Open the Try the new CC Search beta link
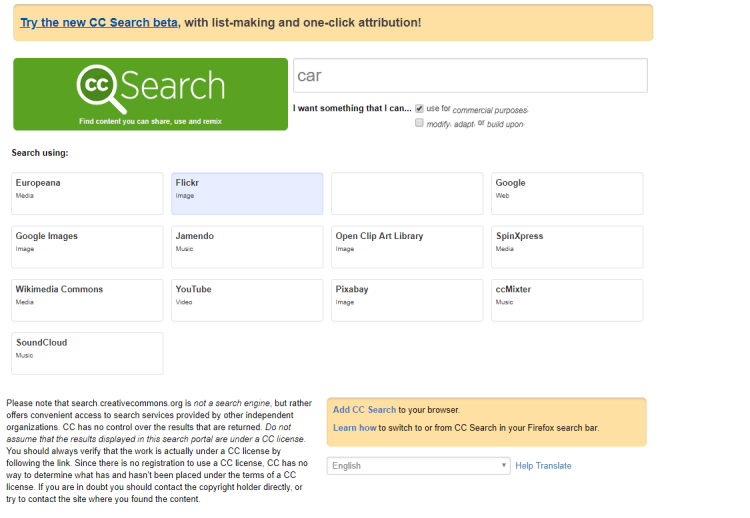 click(99, 22)
